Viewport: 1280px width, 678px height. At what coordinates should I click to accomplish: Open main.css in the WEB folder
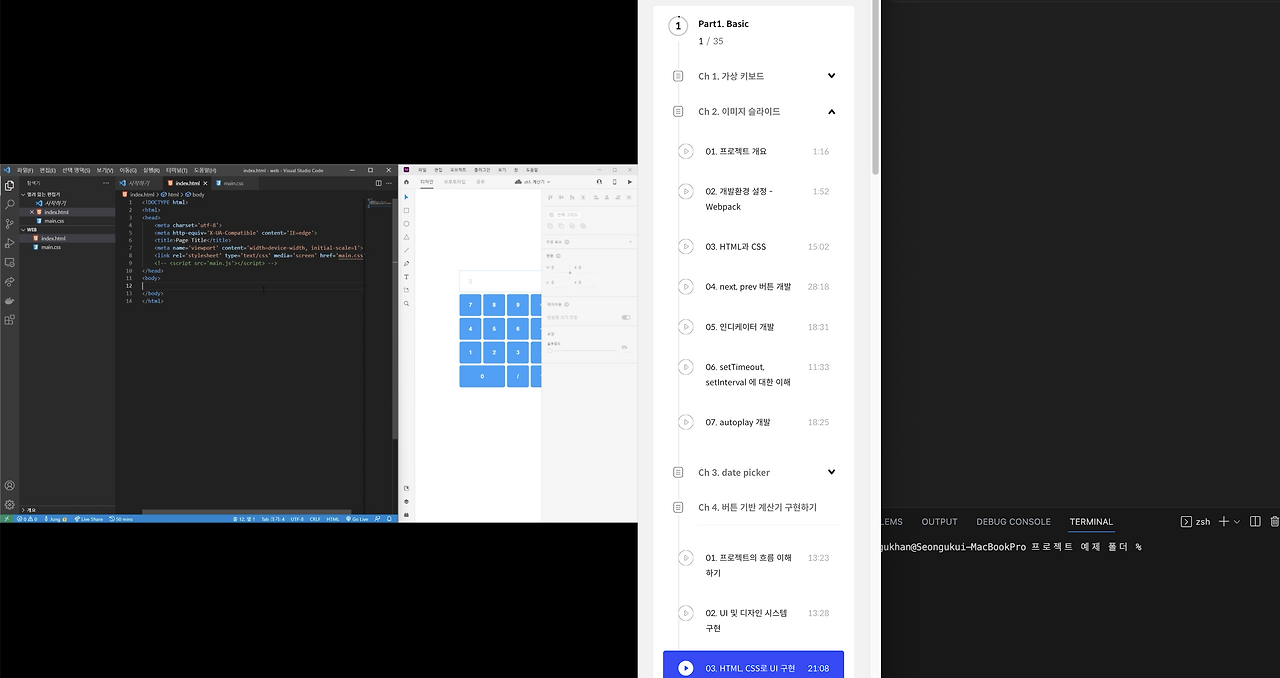51,247
